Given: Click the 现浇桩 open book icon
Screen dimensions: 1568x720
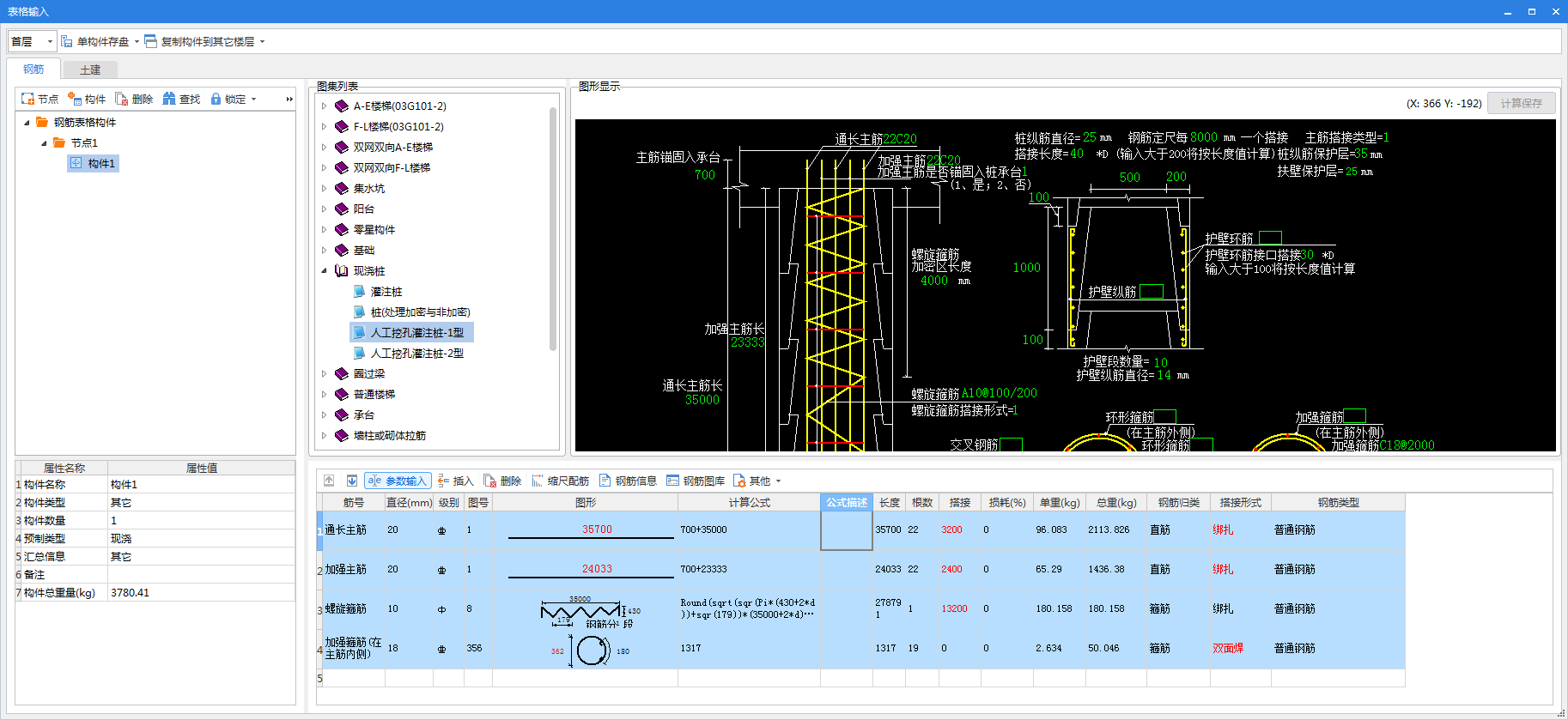Looking at the screenshot, I should point(342,270).
